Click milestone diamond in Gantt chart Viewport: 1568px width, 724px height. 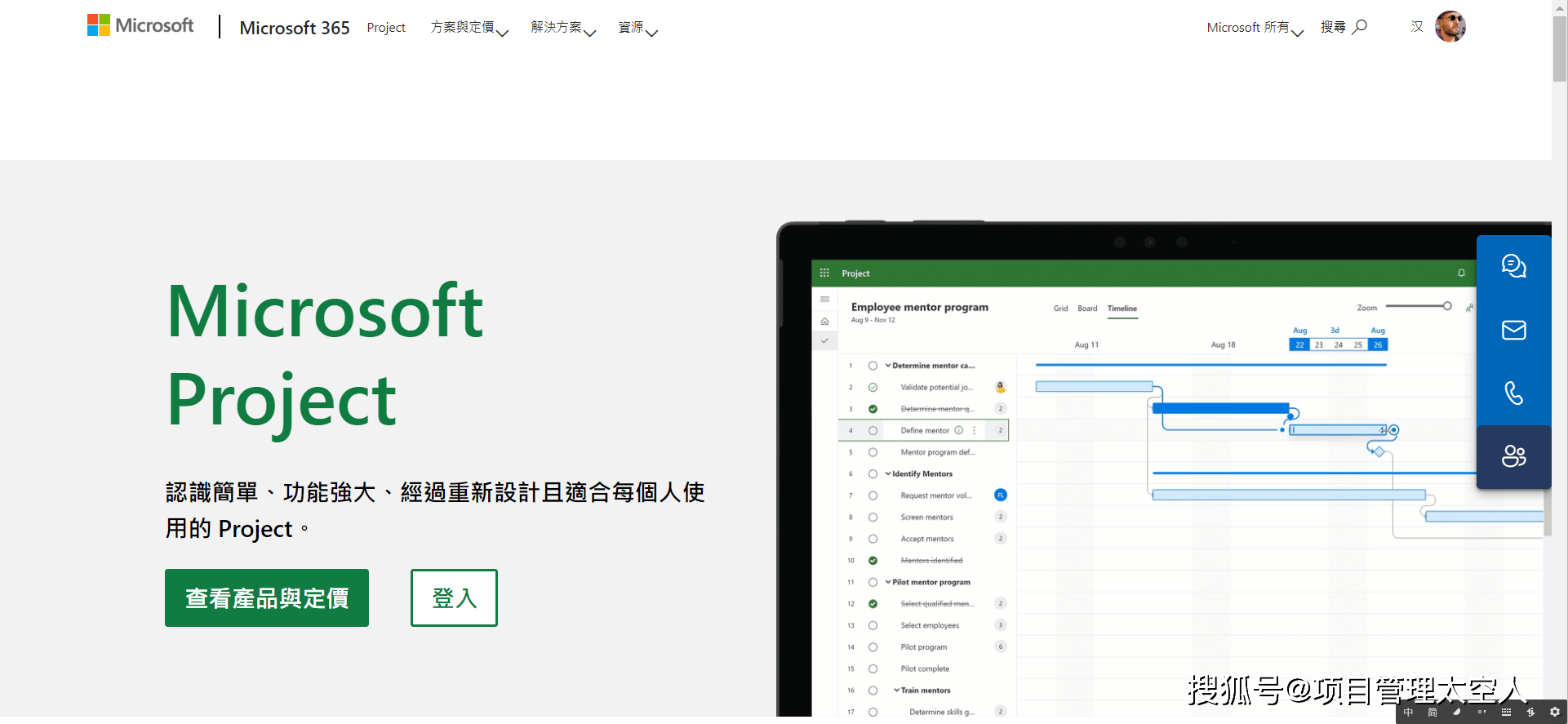(1379, 451)
